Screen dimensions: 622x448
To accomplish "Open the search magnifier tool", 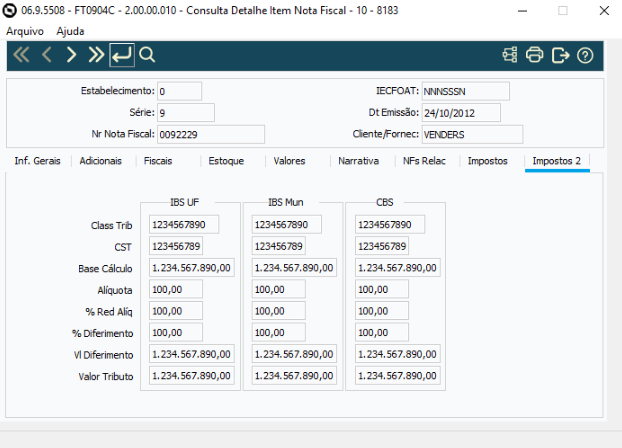I will 147,55.
